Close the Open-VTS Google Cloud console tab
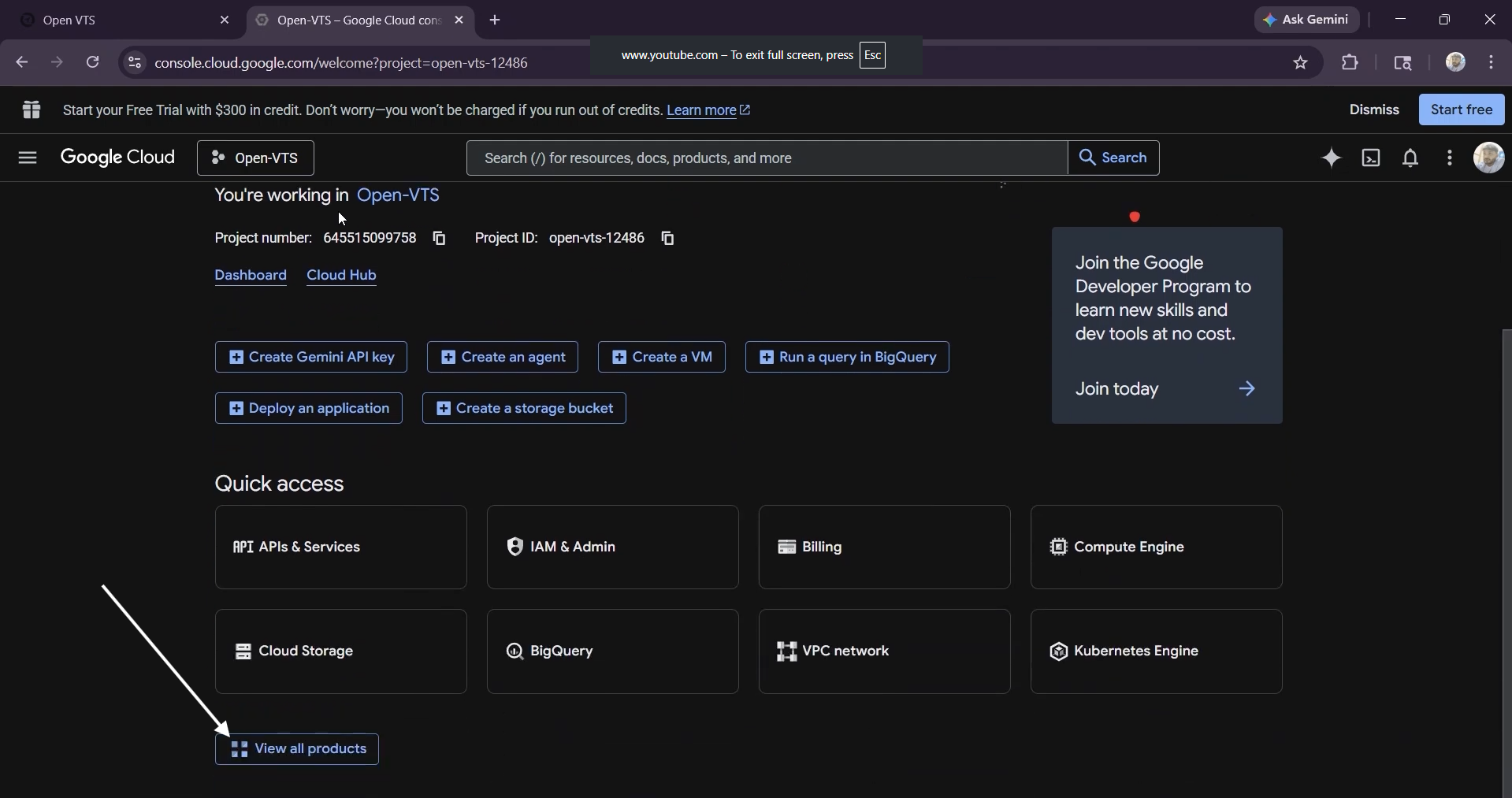The width and height of the screenshot is (1512, 798). [x=459, y=20]
